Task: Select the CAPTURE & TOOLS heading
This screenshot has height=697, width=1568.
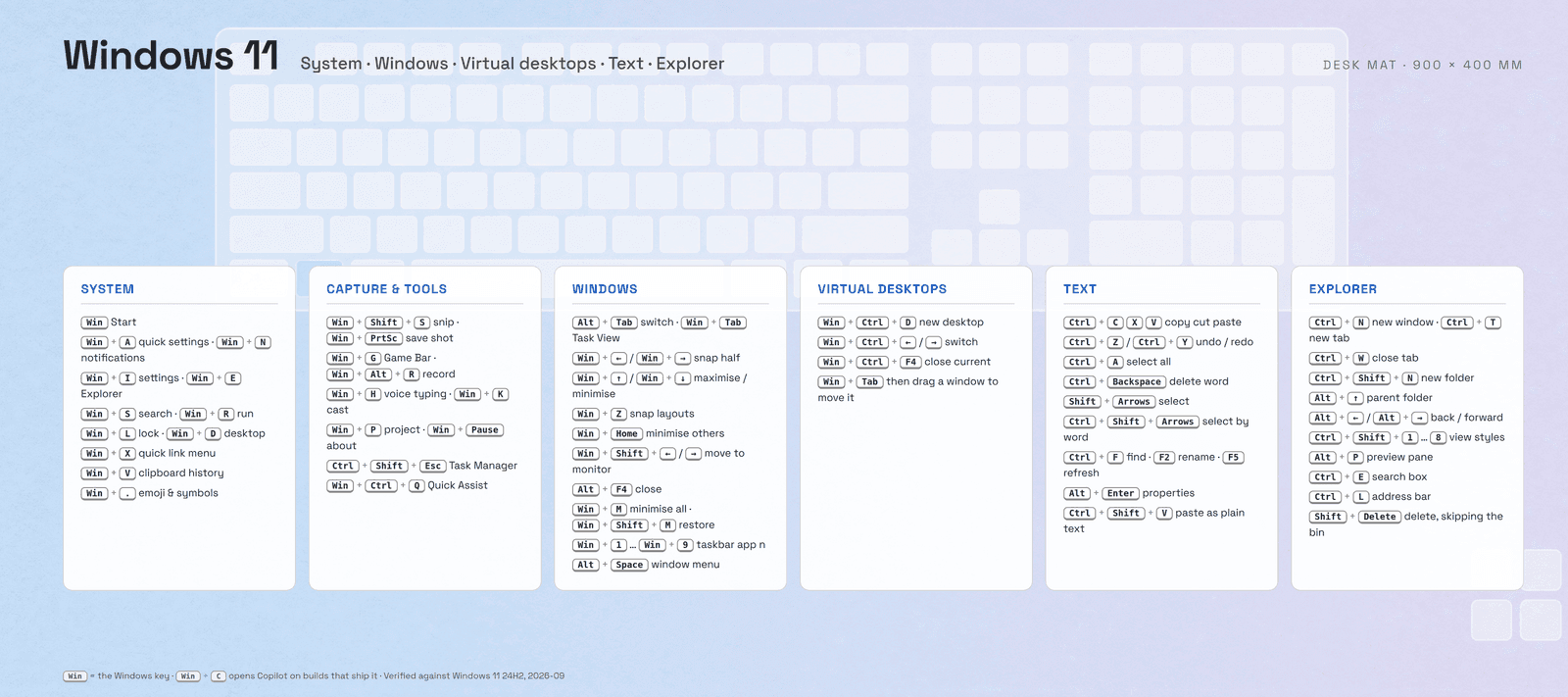Action: [x=386, y=289]
